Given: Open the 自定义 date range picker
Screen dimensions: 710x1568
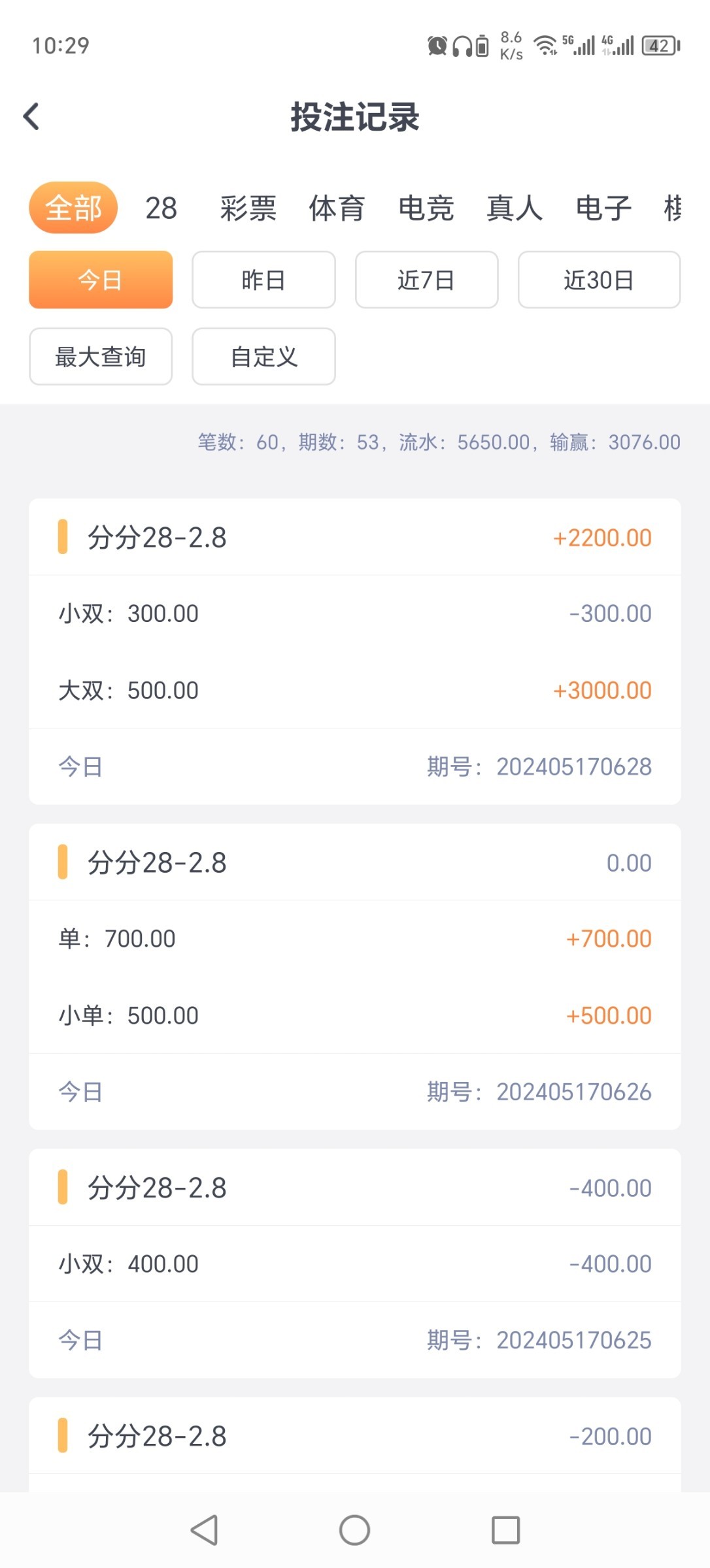Looking at the screenshot, I should 263,357.
